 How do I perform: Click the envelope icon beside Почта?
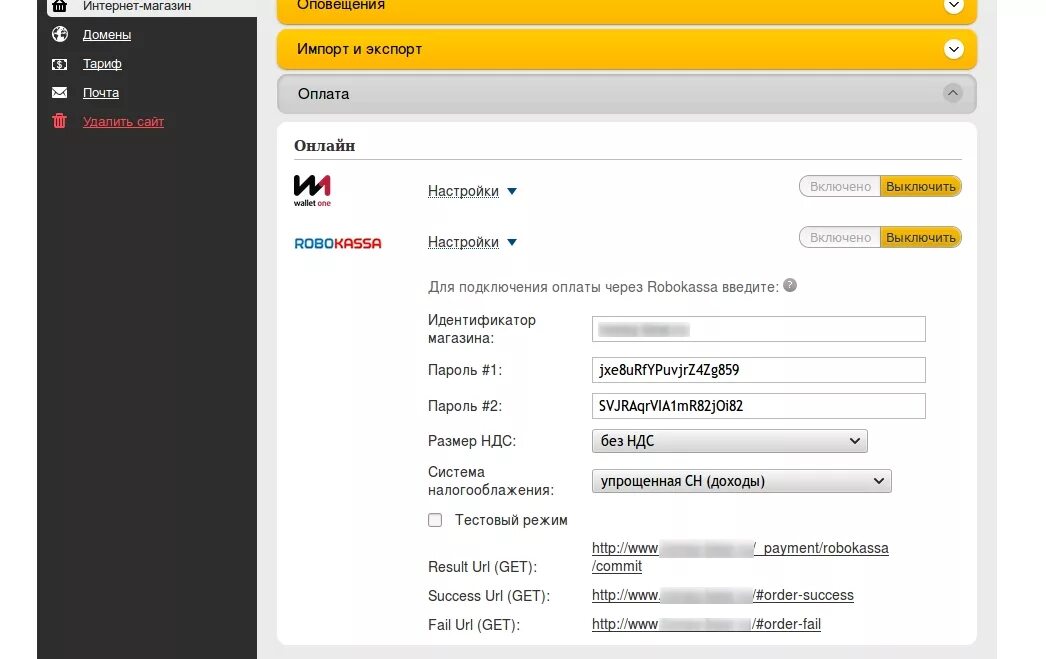tap(60, 92)
